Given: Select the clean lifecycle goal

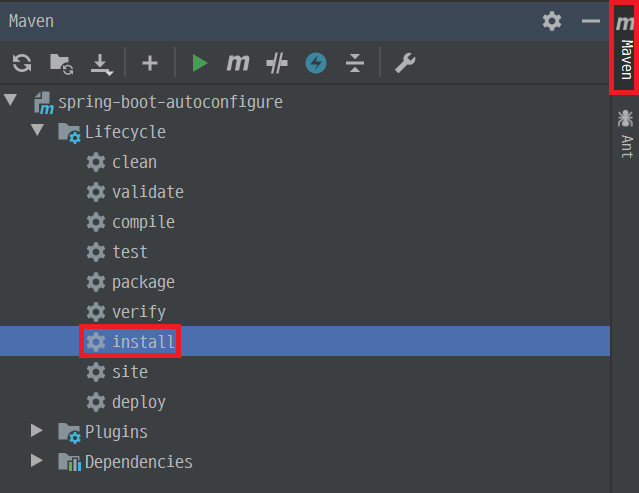Looking at the screenshot, I should (x=134, y=162).
